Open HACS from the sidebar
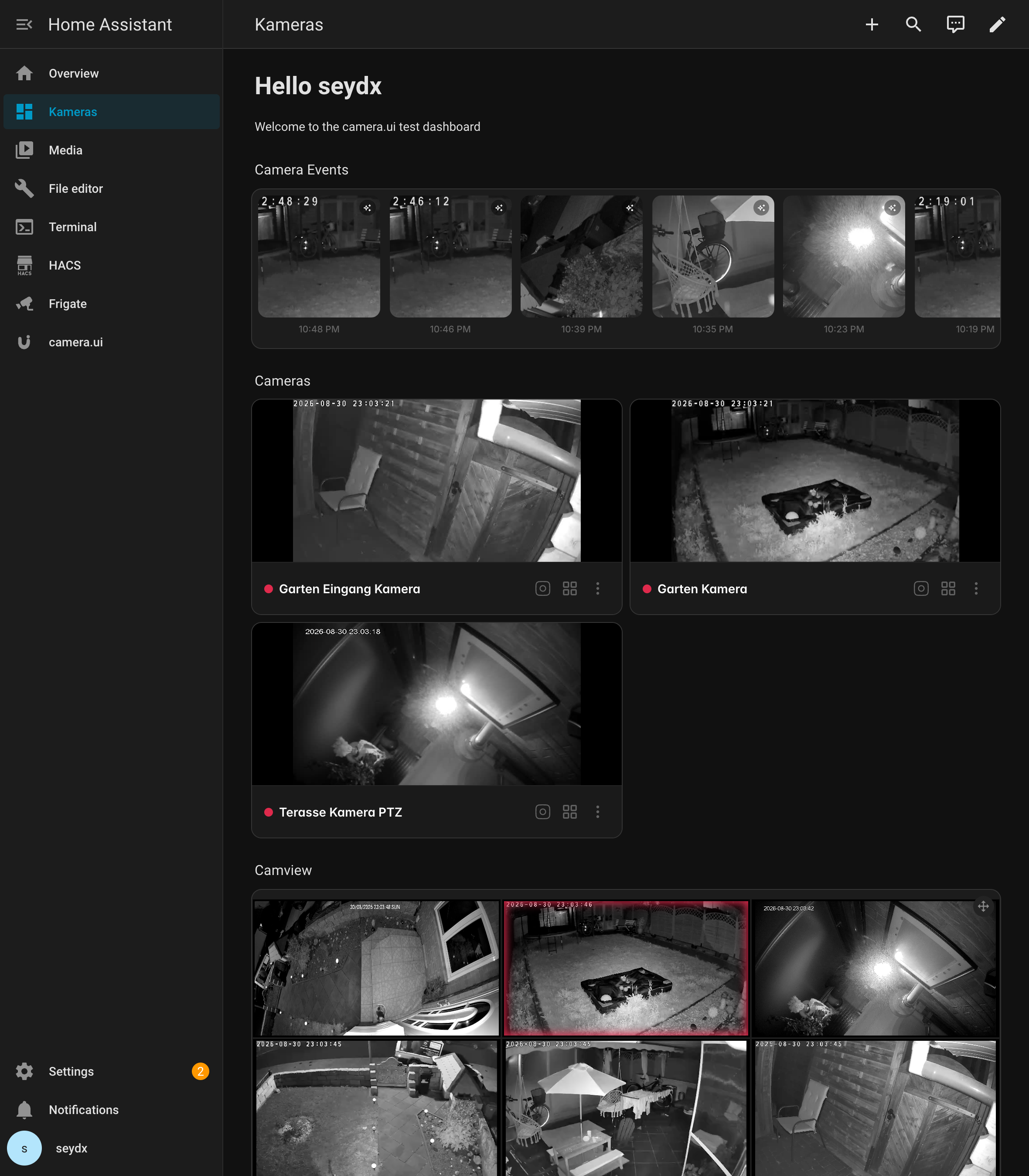The height and width of the screenshot is (1176, 1029). pos(111,265)
